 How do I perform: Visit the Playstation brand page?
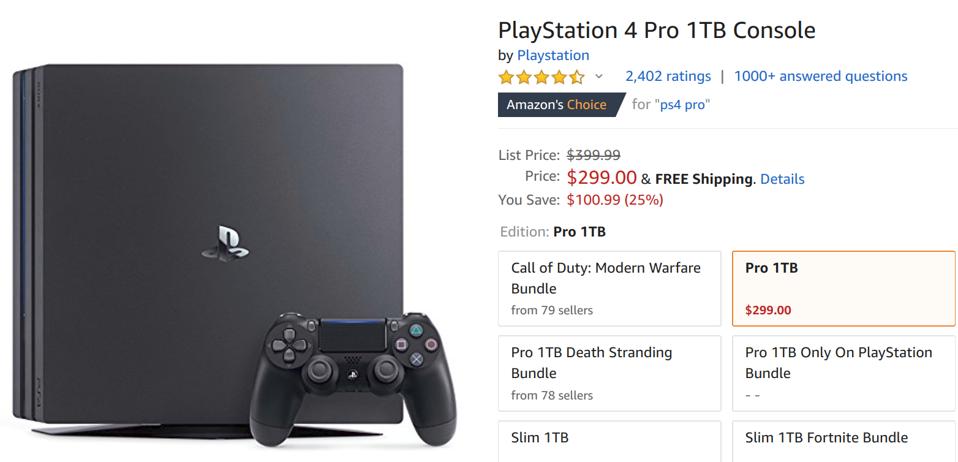click(x=553, y=55)
